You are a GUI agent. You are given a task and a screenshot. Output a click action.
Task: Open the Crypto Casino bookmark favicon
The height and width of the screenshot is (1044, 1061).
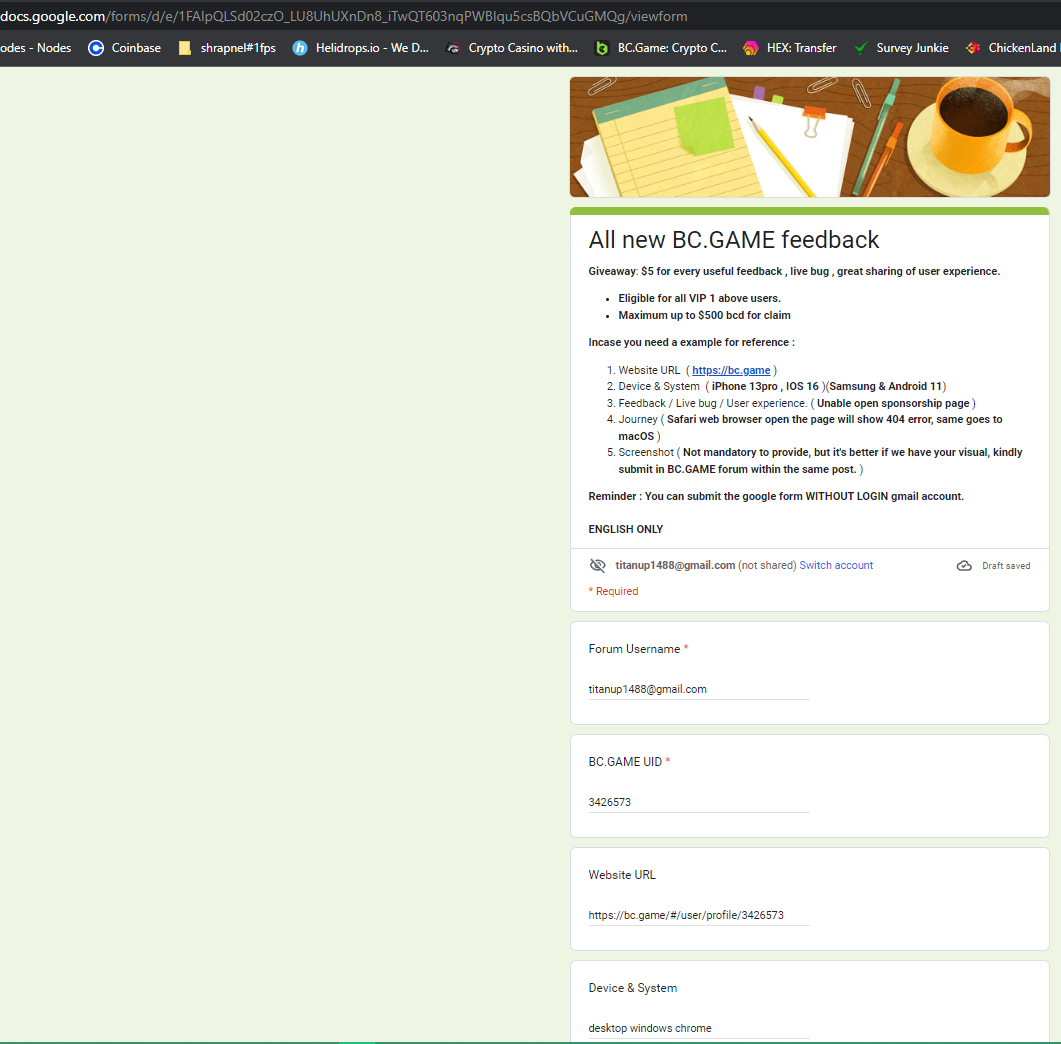pos(453,48)
